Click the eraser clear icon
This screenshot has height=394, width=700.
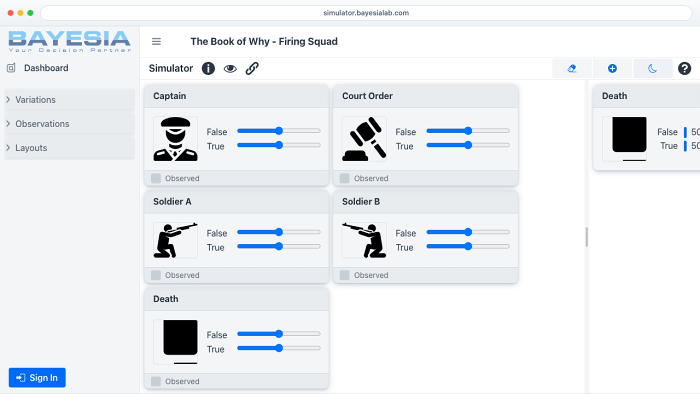pos(572,68)
